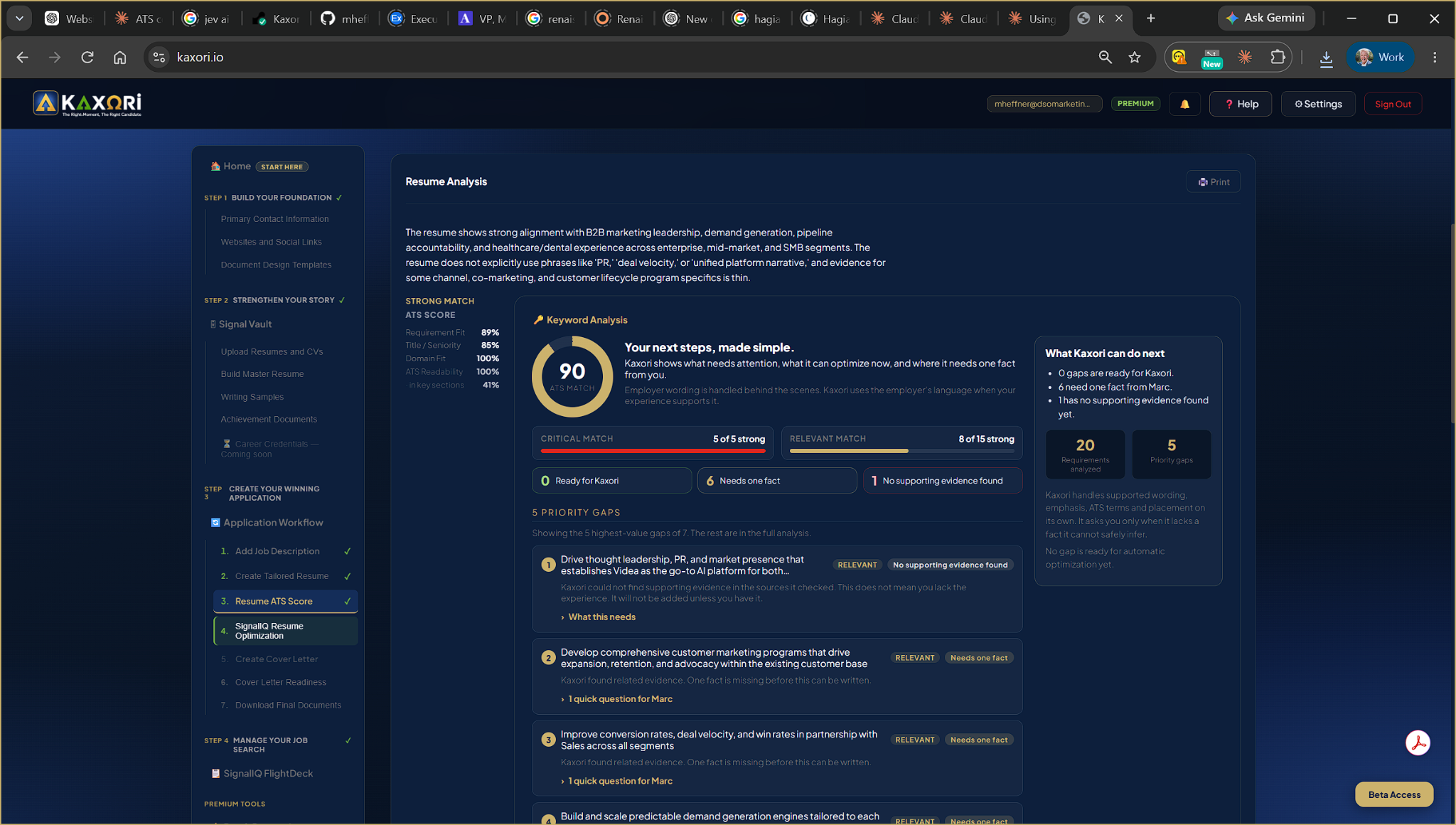Open step 6 Cover Letter Readiness

[x=285, y=682]
